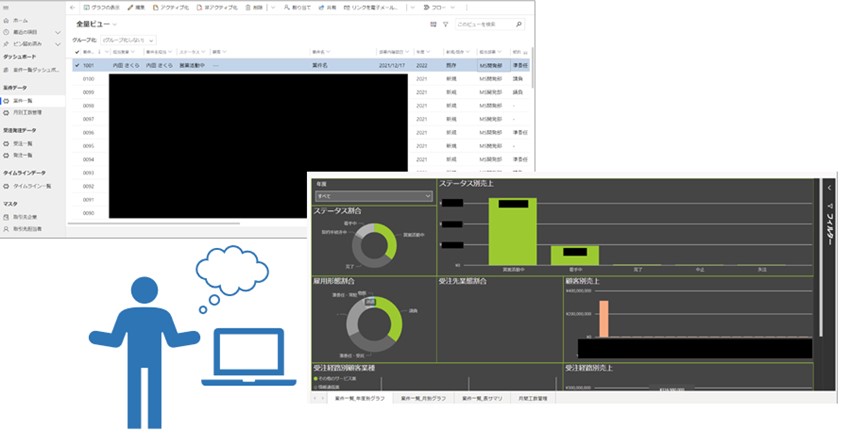Click the view search input field

(487, 24)
